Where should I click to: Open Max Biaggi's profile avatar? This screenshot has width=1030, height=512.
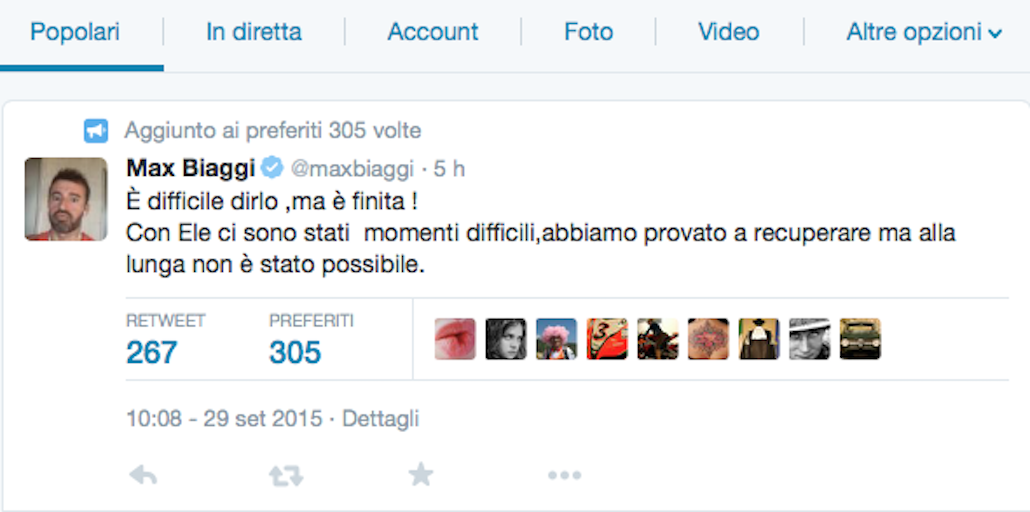(x=66, y=199)
